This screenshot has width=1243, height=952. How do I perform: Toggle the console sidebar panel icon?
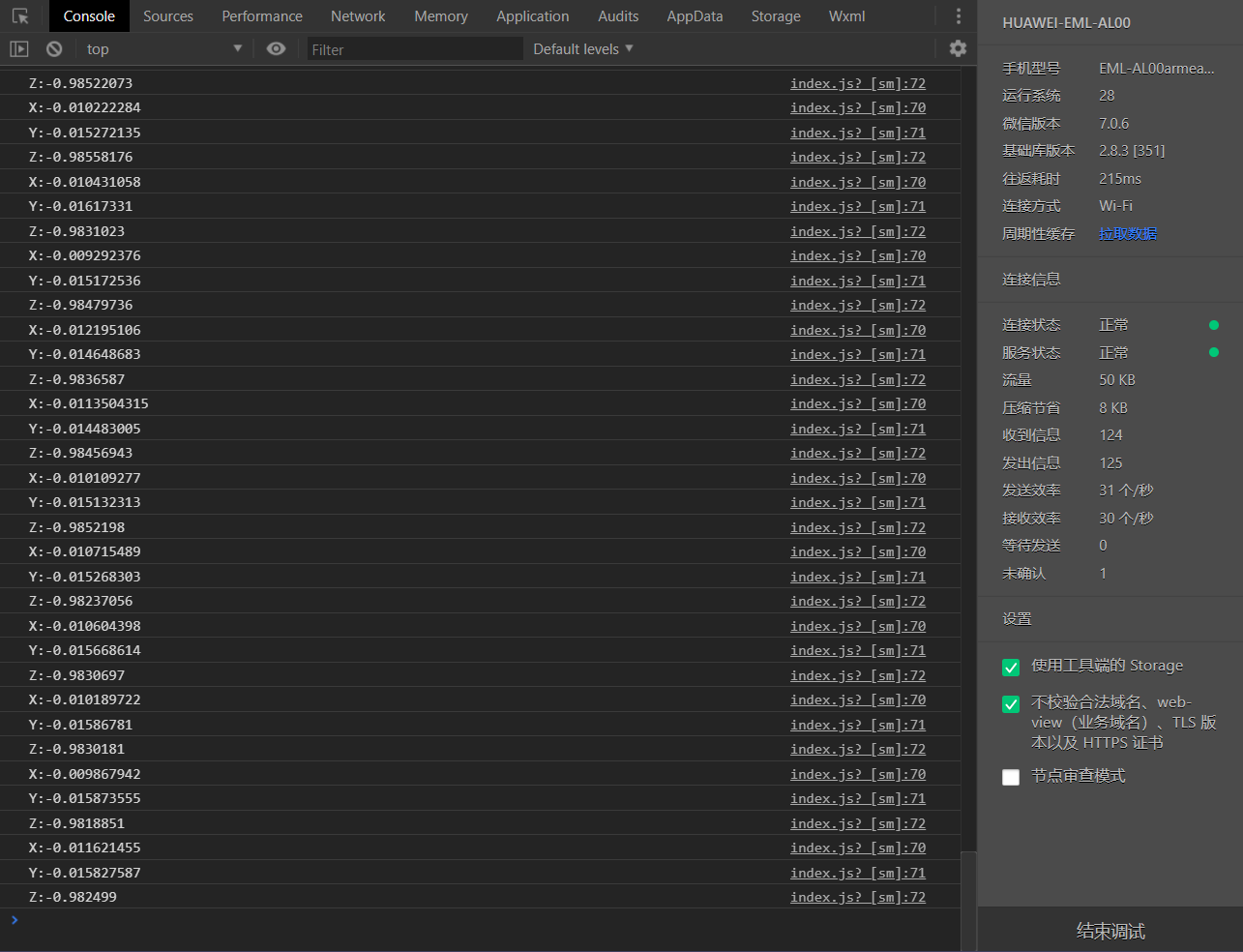[19, 48]
